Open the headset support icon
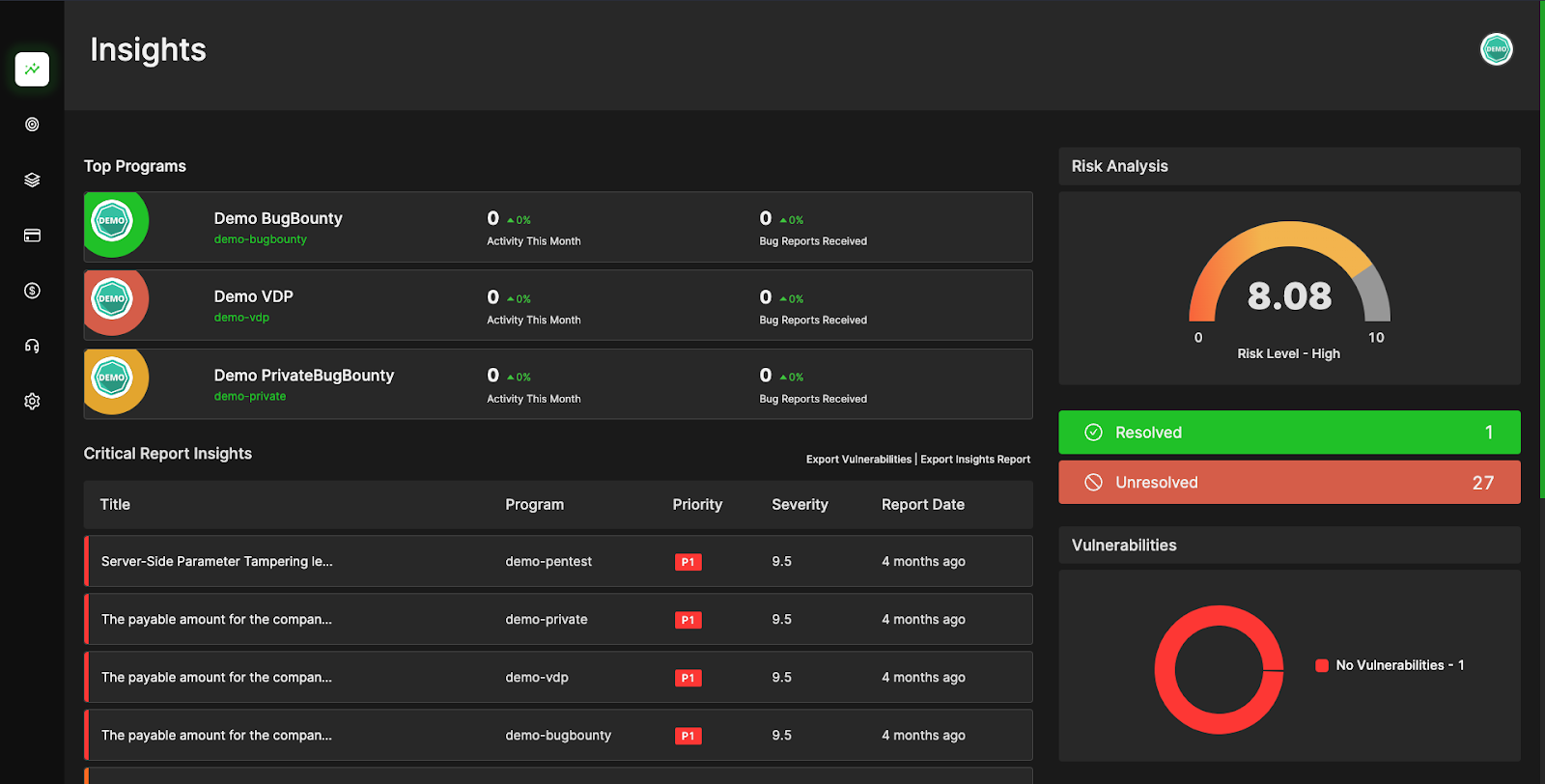The image size is (1545, 784). click(32, 346)
